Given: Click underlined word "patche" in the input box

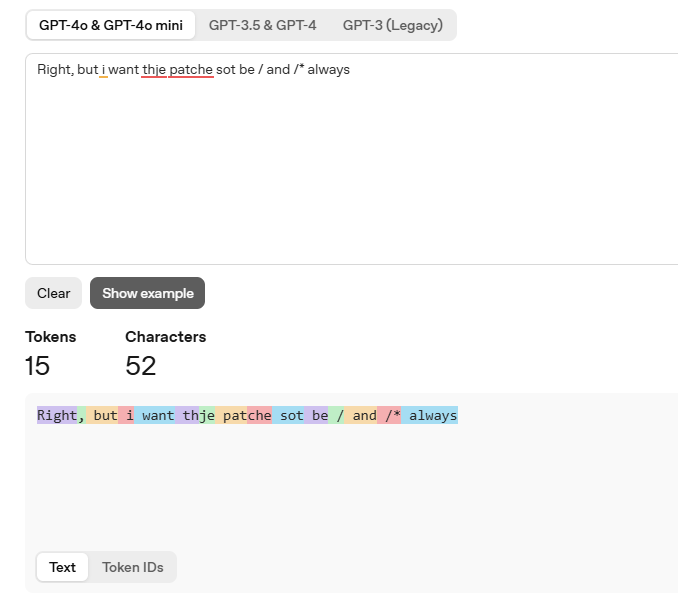Looking at the screenshot, I should pos(191,70).
